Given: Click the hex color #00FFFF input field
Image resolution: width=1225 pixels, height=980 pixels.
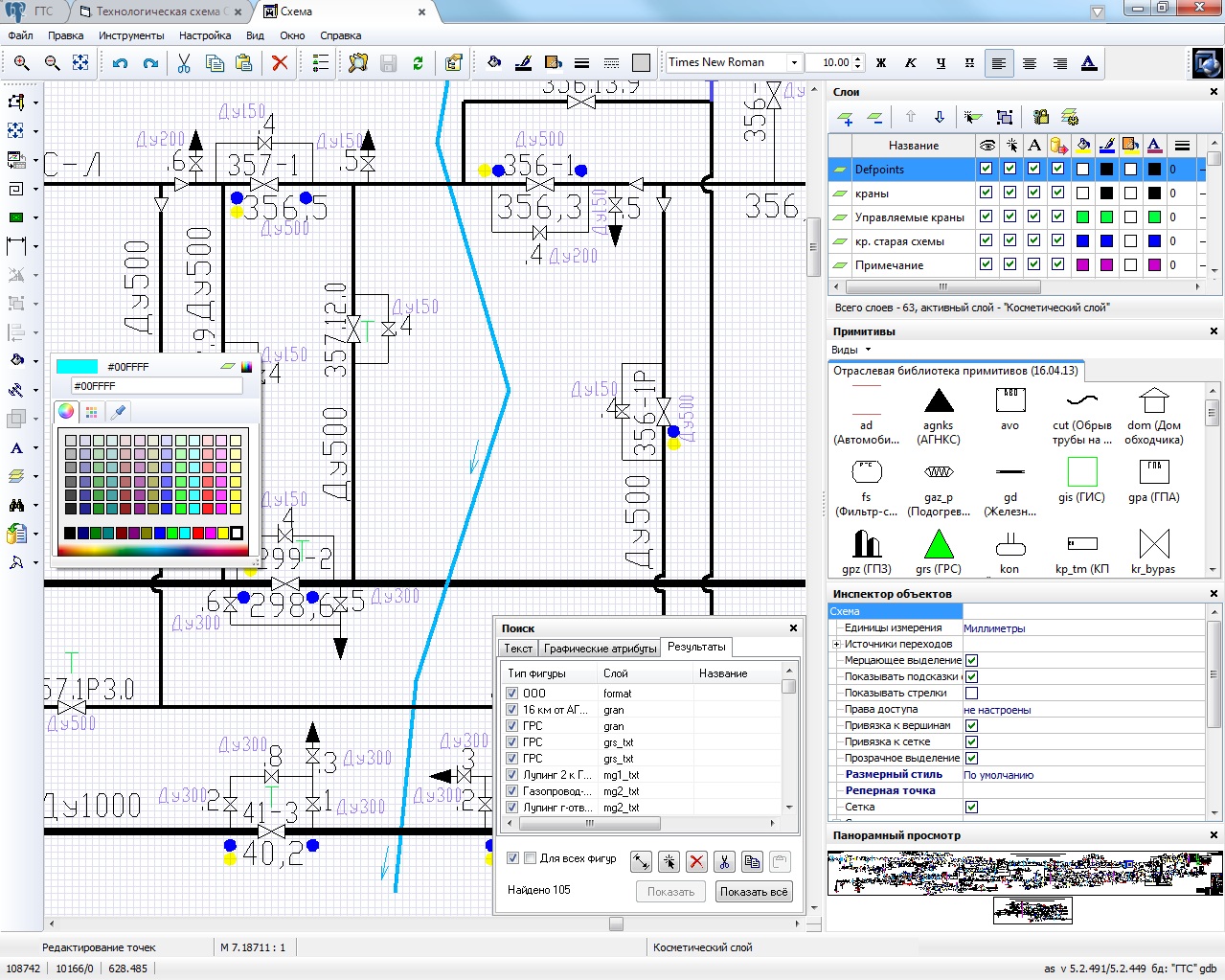Looking at the screenshot, I should (156, 386).
